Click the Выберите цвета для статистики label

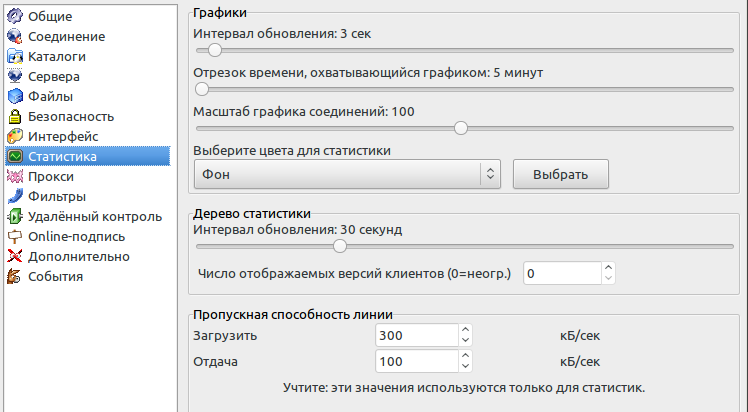point(292,151)
